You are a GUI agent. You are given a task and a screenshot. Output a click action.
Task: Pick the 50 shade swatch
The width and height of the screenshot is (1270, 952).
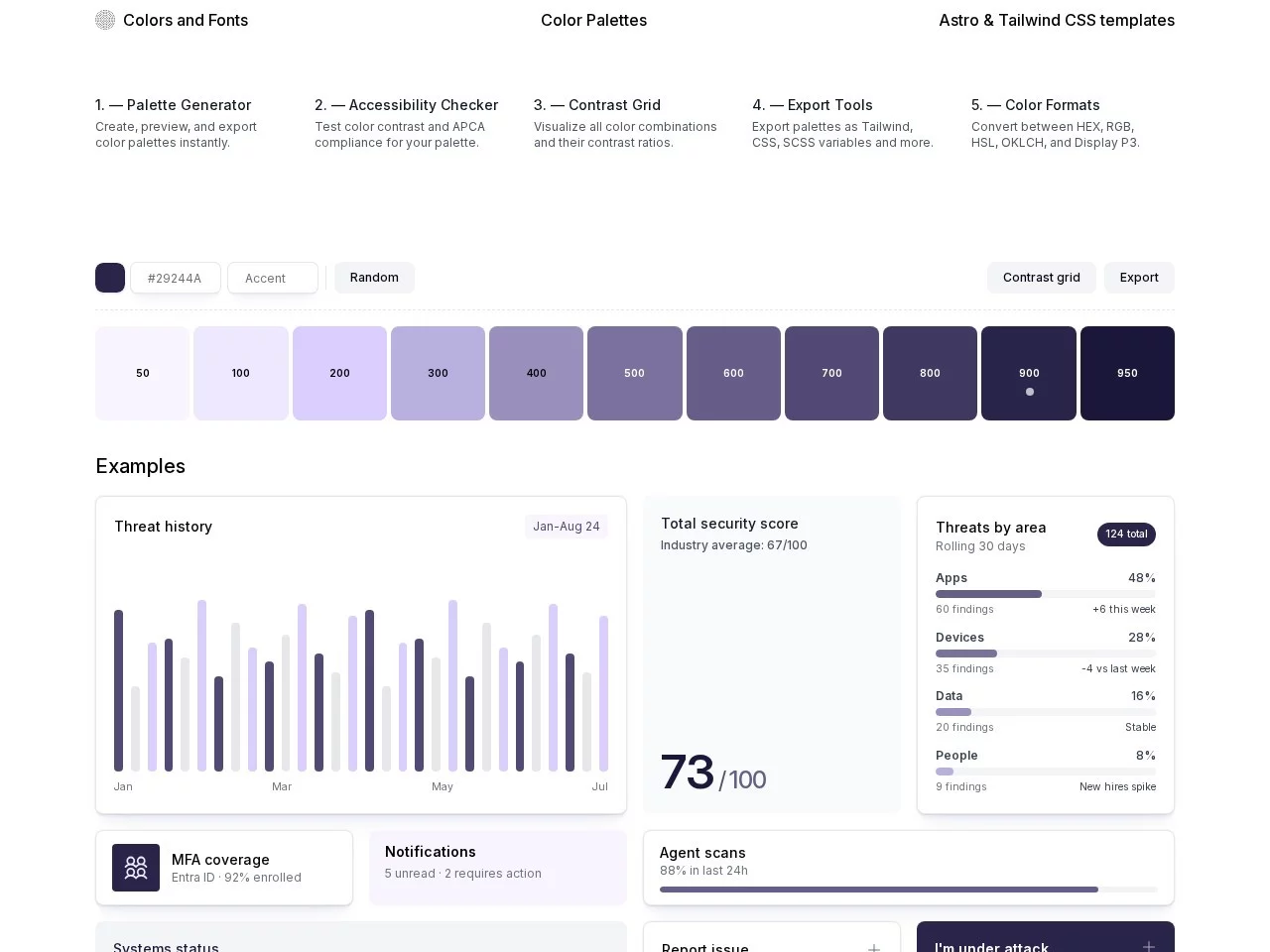[142, 373]
